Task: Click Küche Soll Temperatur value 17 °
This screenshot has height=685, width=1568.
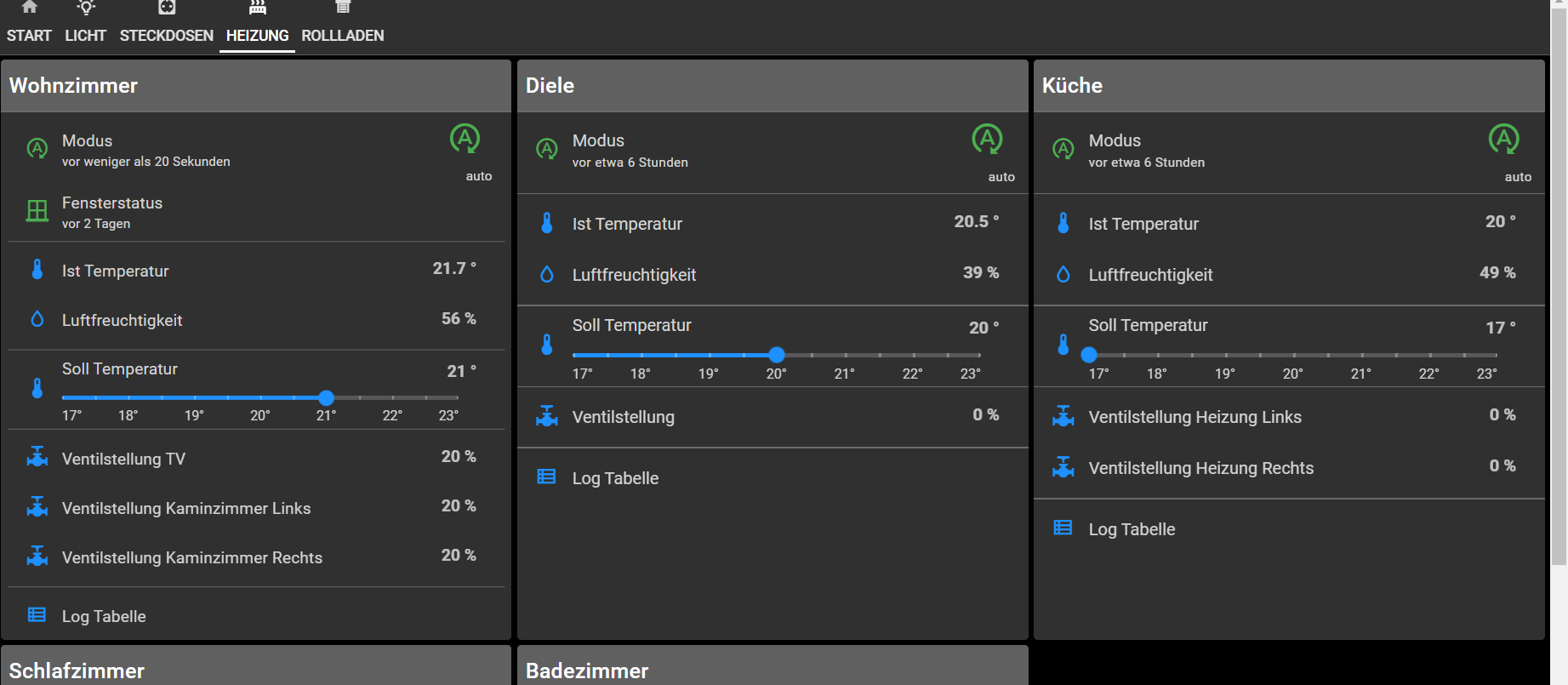Action: (x=1501, y=328)
